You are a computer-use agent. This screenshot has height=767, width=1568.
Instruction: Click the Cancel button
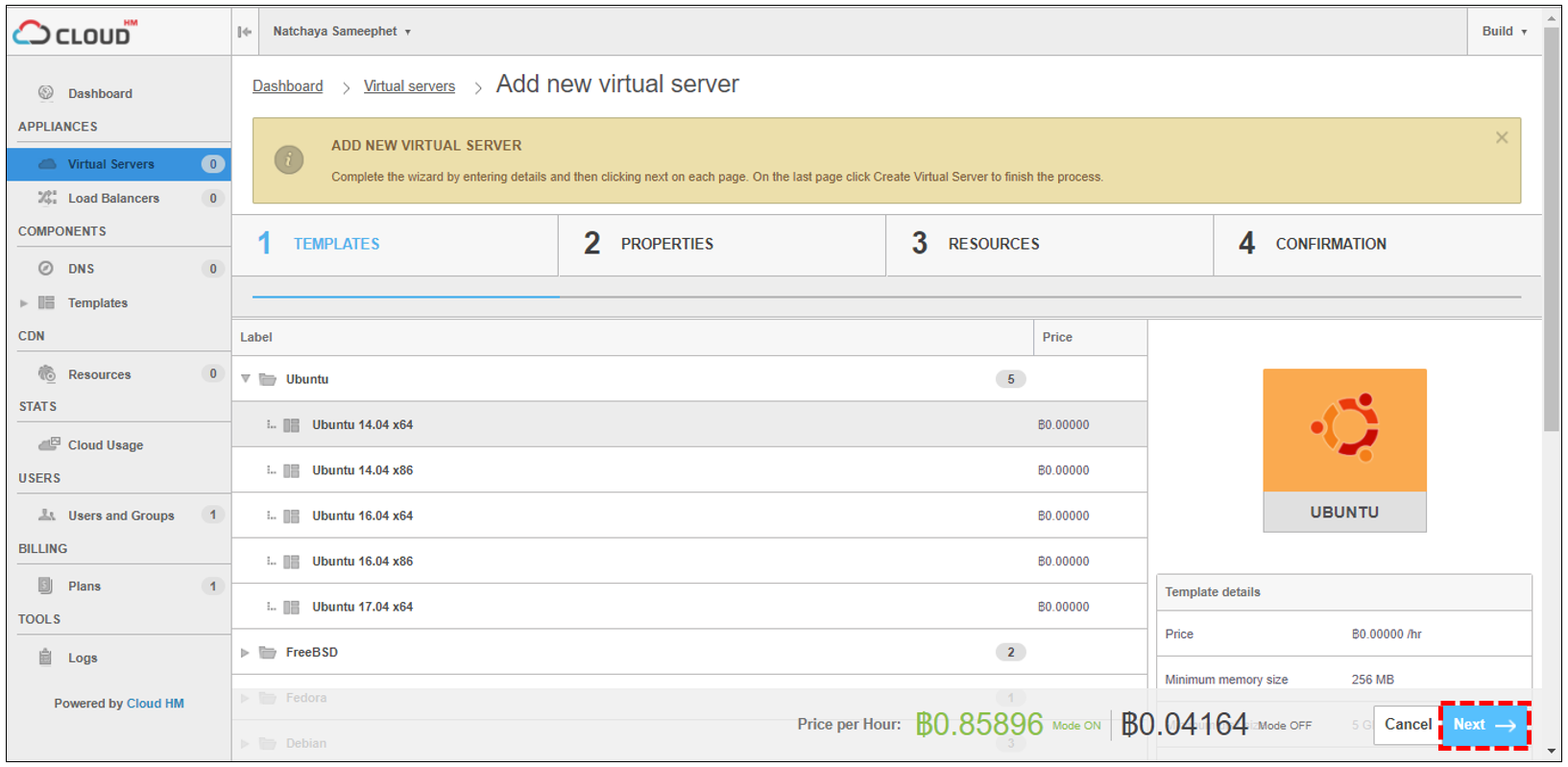[1408, 725]
